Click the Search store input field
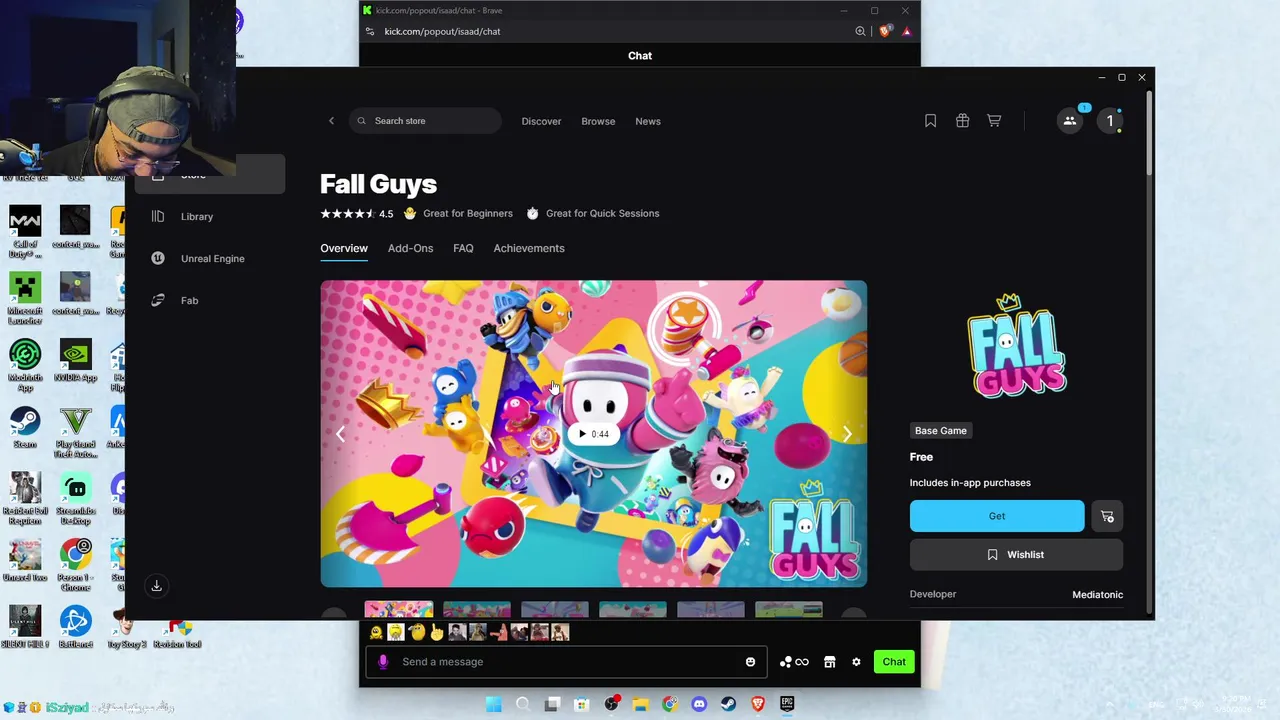The height and width of the screenshot is (720, 1280). click(425, 121)
